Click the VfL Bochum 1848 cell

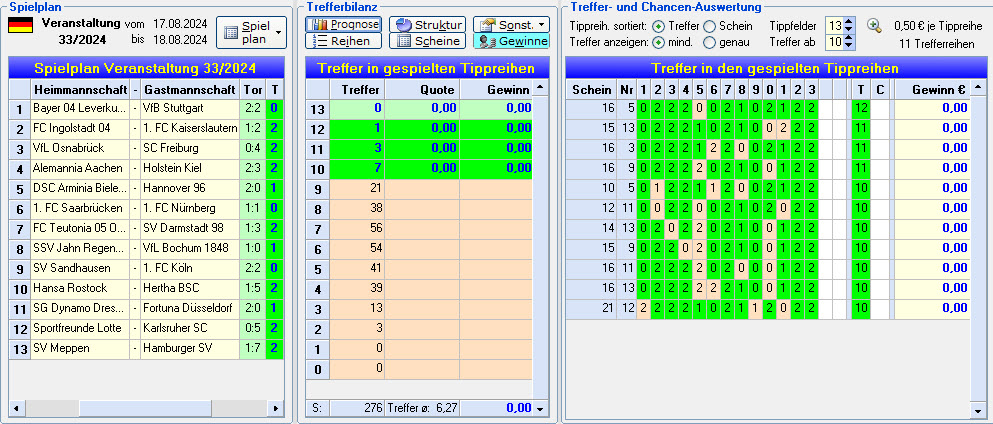click(x=190, y=248)
